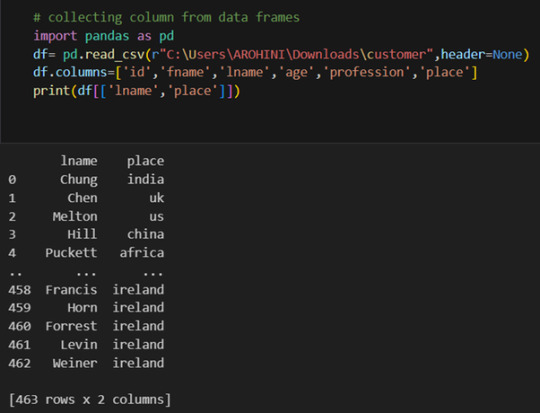The height and width of the screenshot is (413, 540).
Task: Click 'read_csv' function name in the code
Action: 115,54
